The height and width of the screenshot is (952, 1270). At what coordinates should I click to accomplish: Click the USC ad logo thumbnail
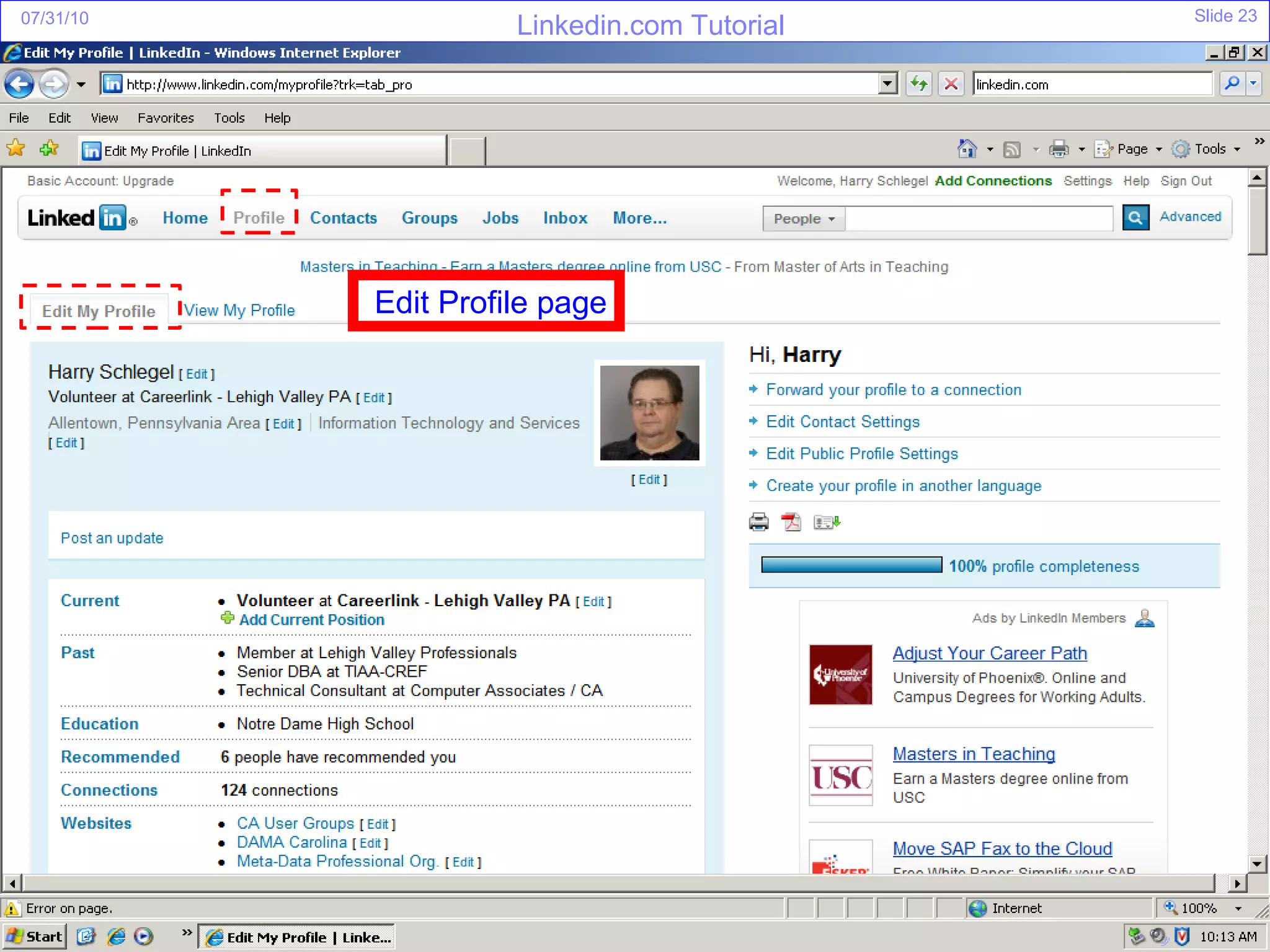[x=840, y=775]
